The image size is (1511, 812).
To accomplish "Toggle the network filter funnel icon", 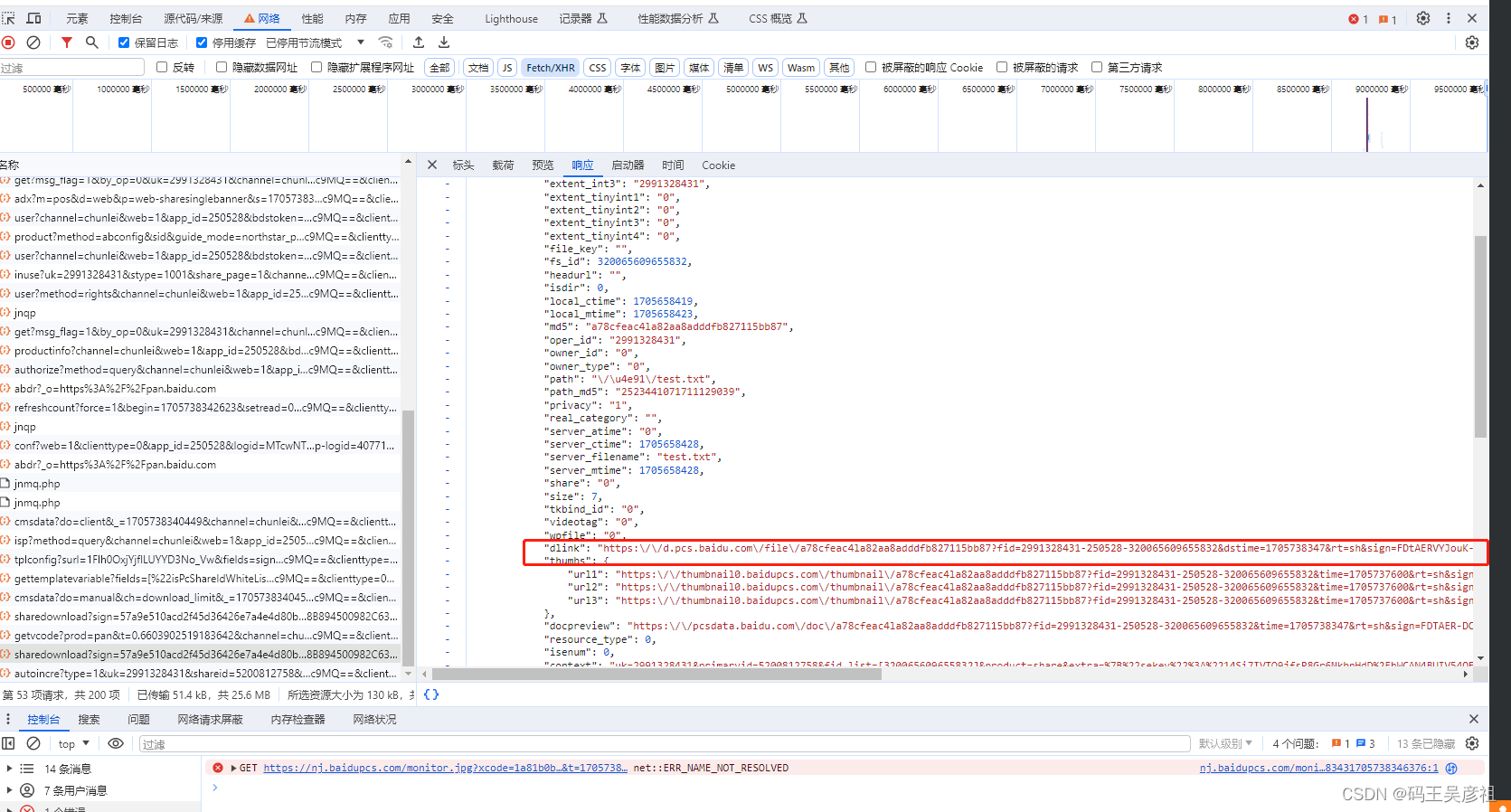I will (67, 42).
